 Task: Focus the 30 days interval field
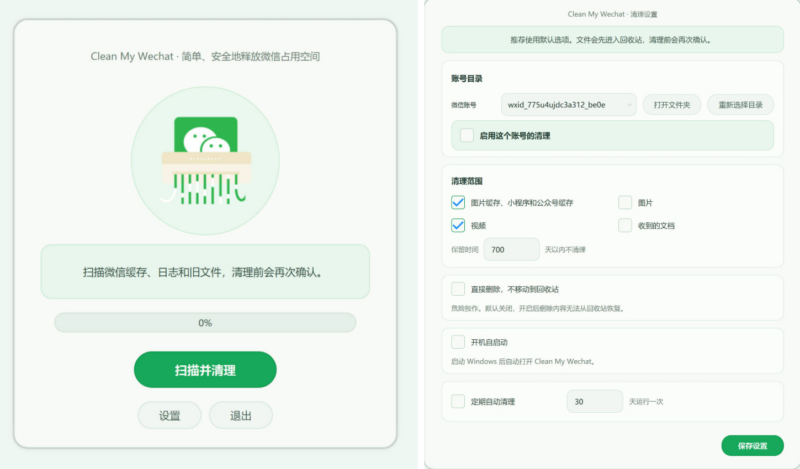pyautogui.click(x=594, y=401)
